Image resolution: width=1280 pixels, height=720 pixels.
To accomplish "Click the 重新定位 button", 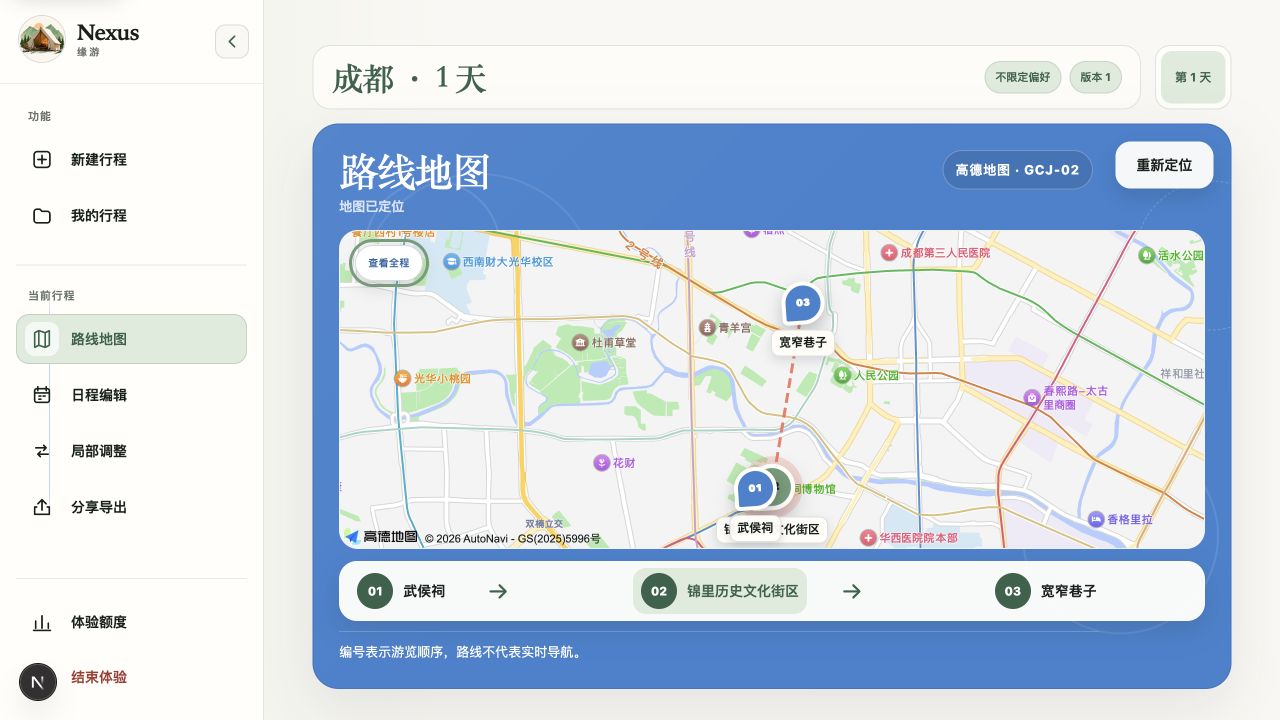I will point(1164,165).
